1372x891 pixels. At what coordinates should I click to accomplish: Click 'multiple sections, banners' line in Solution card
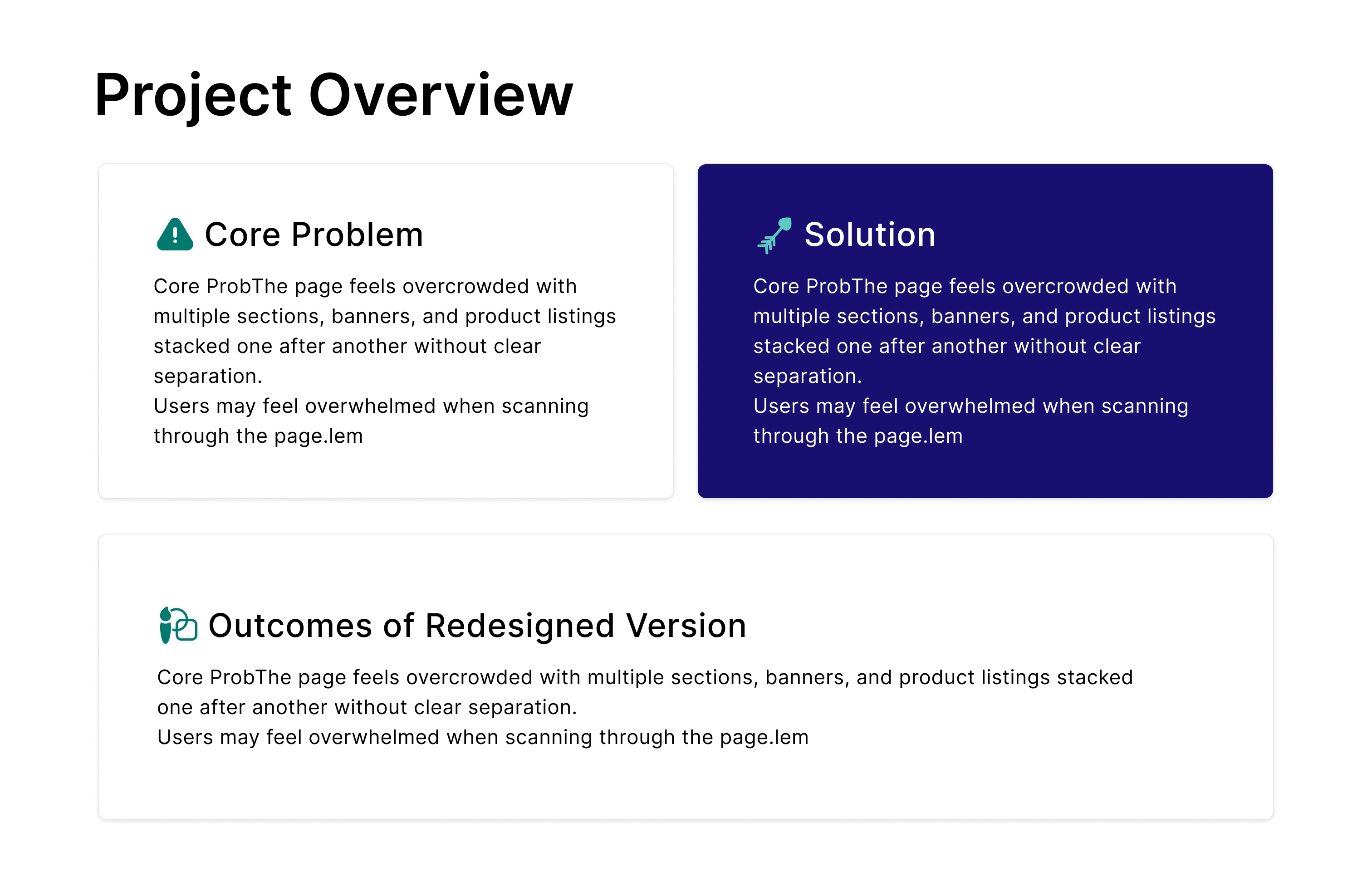[x=984, y=316]
